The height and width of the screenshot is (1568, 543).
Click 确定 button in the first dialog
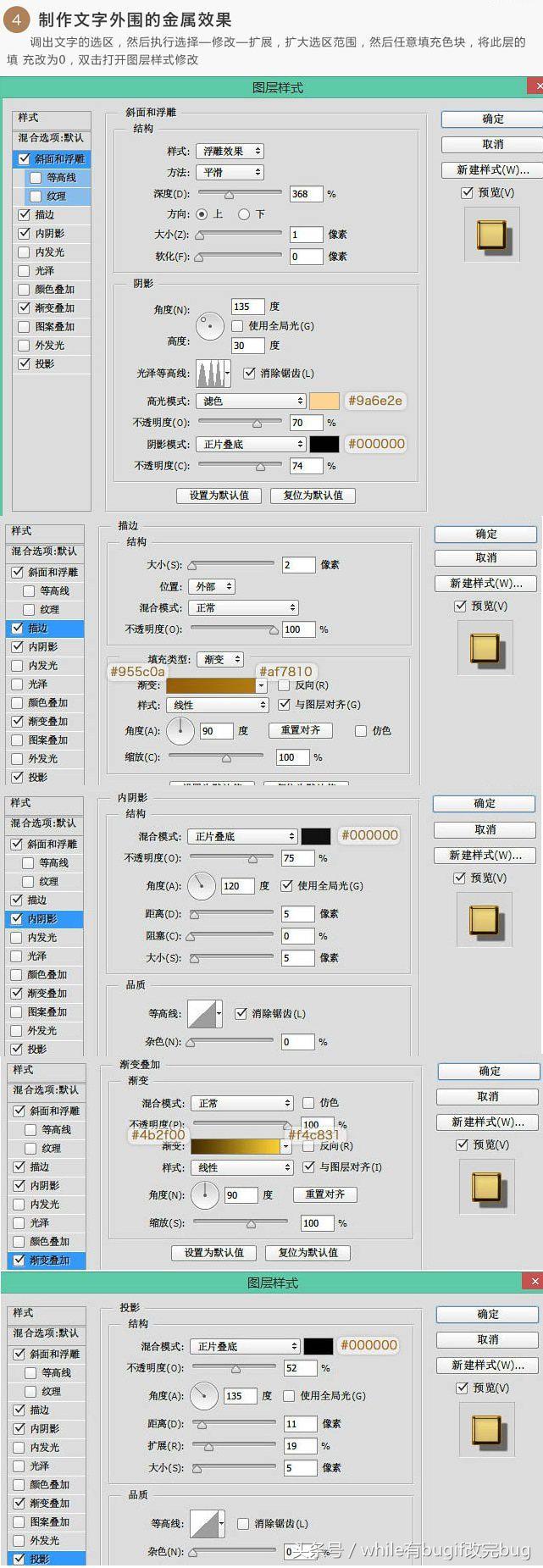[x=492, y=119]
